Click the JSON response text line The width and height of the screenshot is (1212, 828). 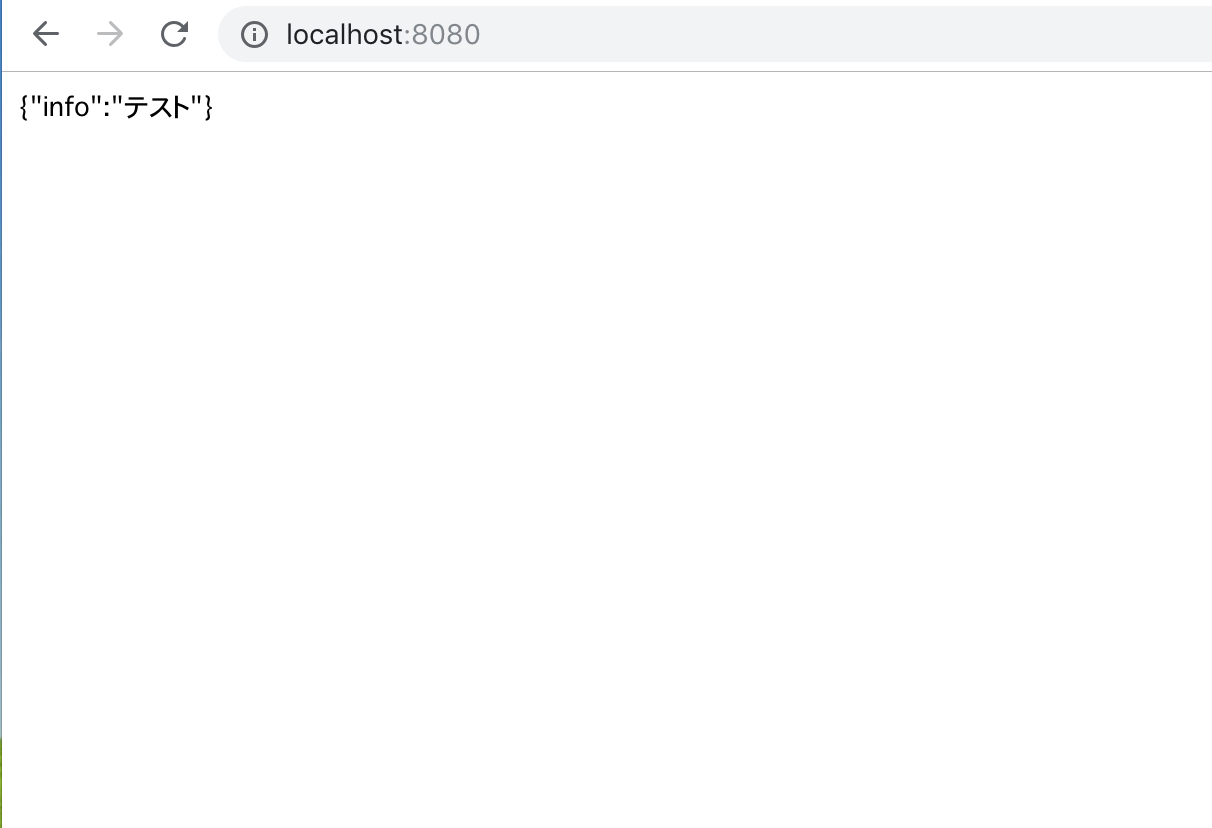[x=117, y=107]
